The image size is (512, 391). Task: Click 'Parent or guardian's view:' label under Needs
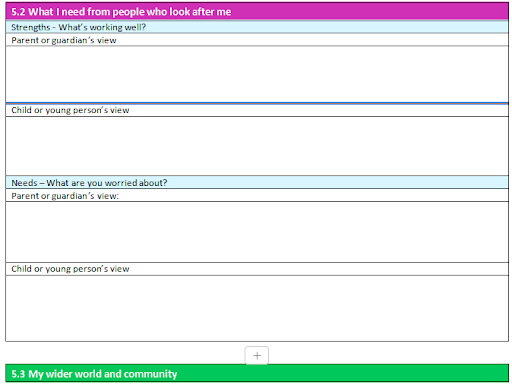click(x=65, y=196)
